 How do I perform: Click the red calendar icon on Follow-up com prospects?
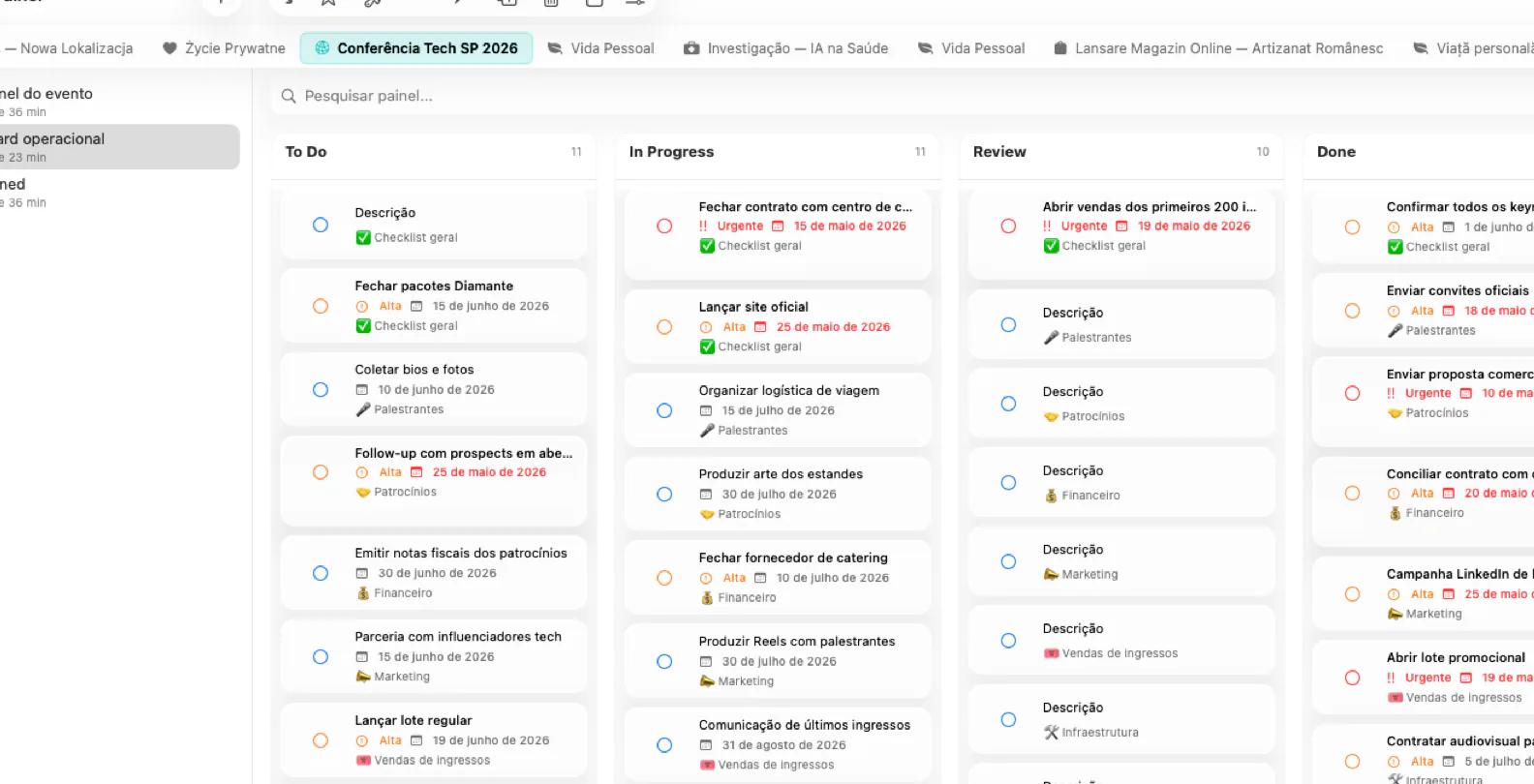pyautogui.click(x=416, y=472)
